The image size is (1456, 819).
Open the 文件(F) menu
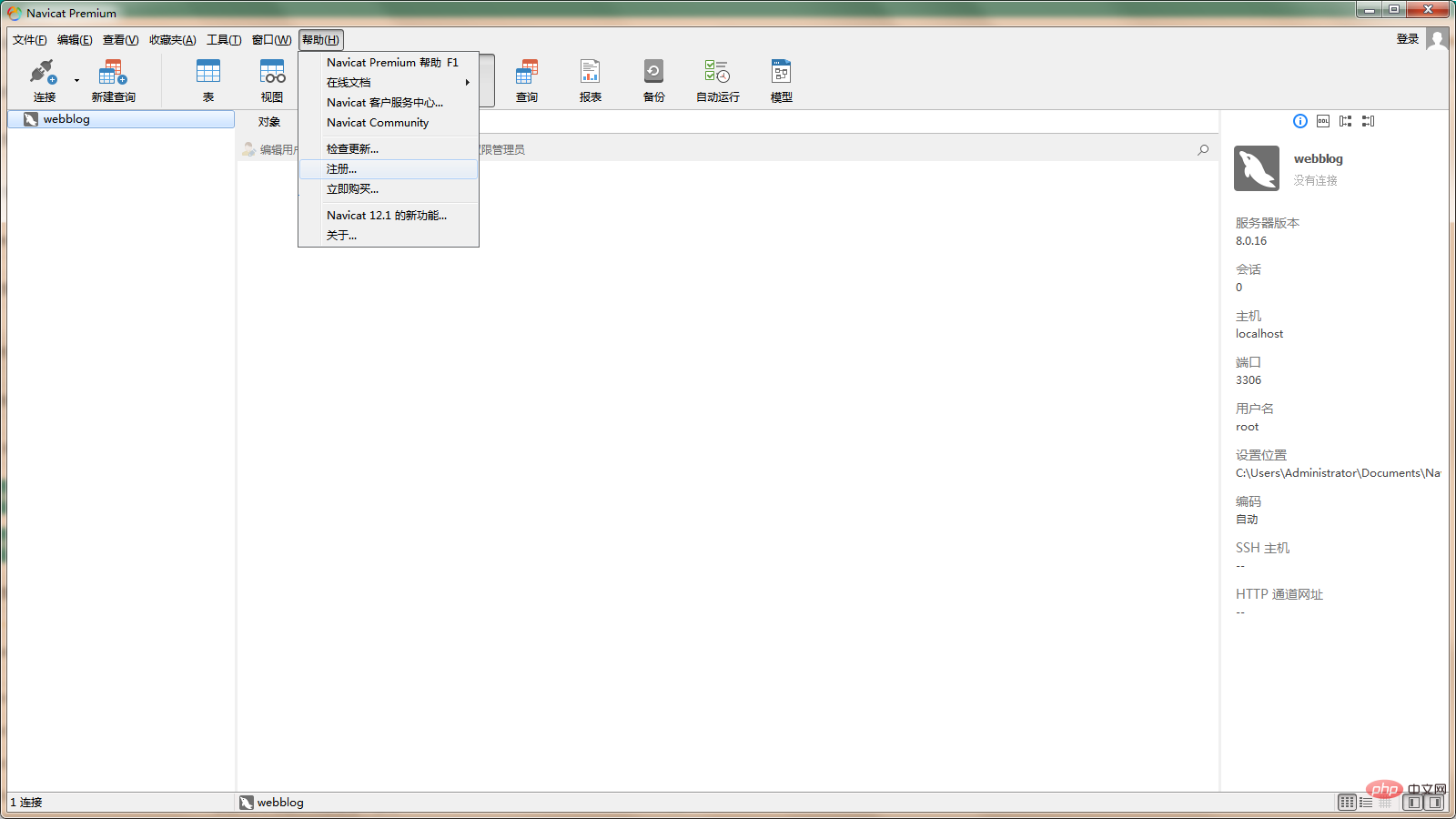coord(30,40)
